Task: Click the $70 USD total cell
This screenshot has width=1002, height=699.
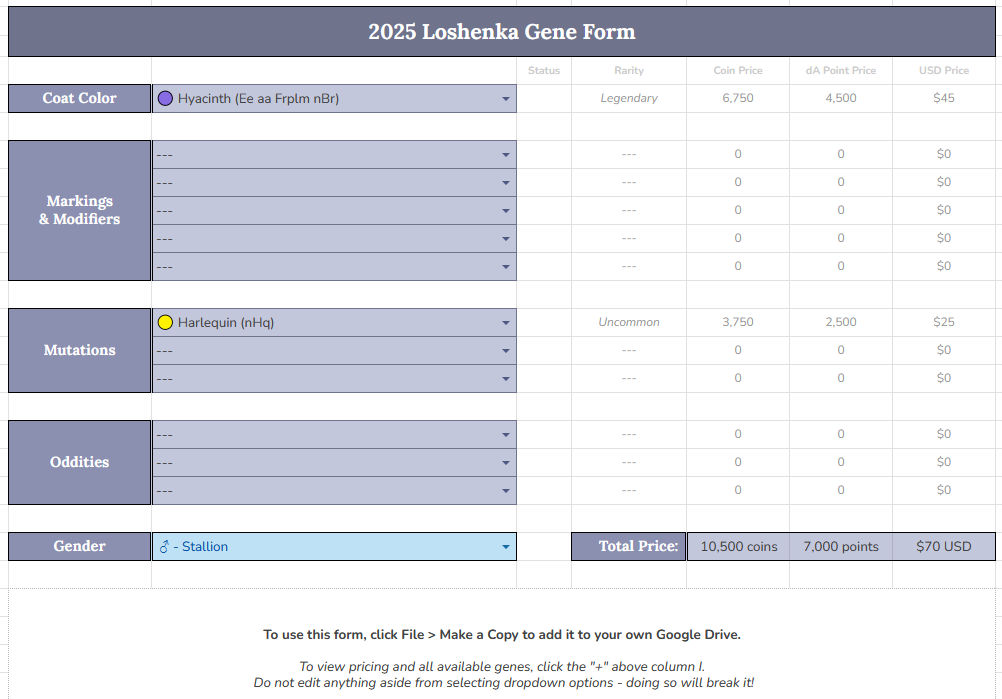Action: coord(943,546)
